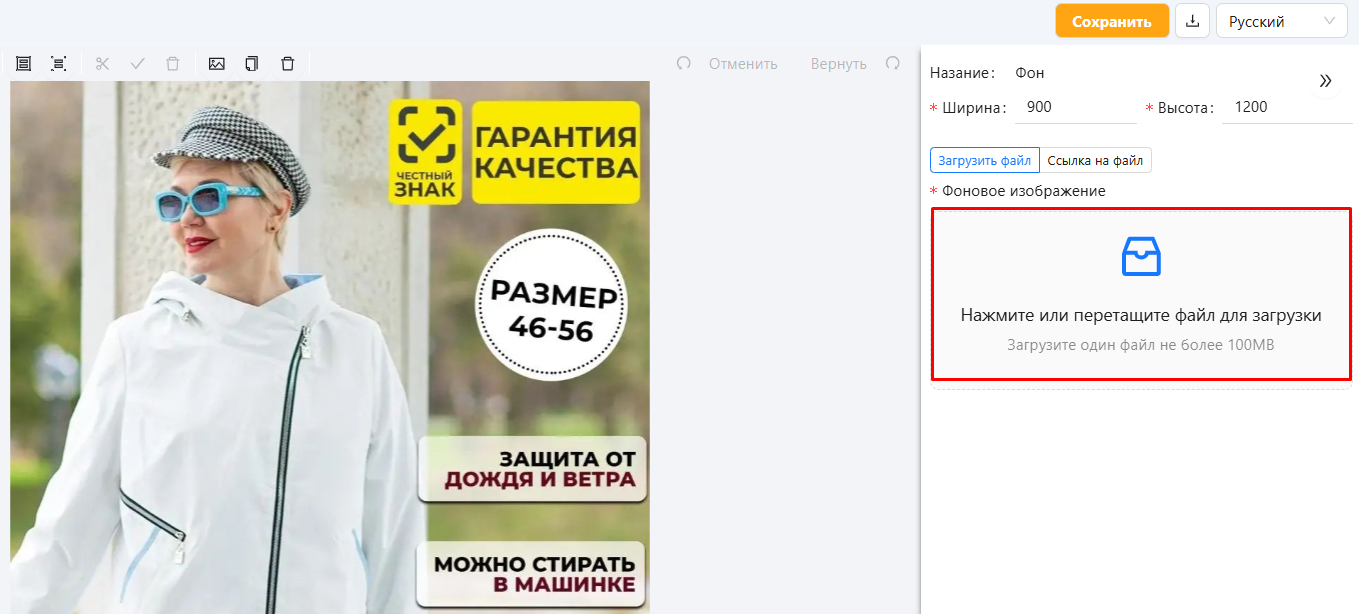The width and height of the screenshot is (1359, 614).
Task: Click Вернуть to redo
Action: click(x=838, y=64)
